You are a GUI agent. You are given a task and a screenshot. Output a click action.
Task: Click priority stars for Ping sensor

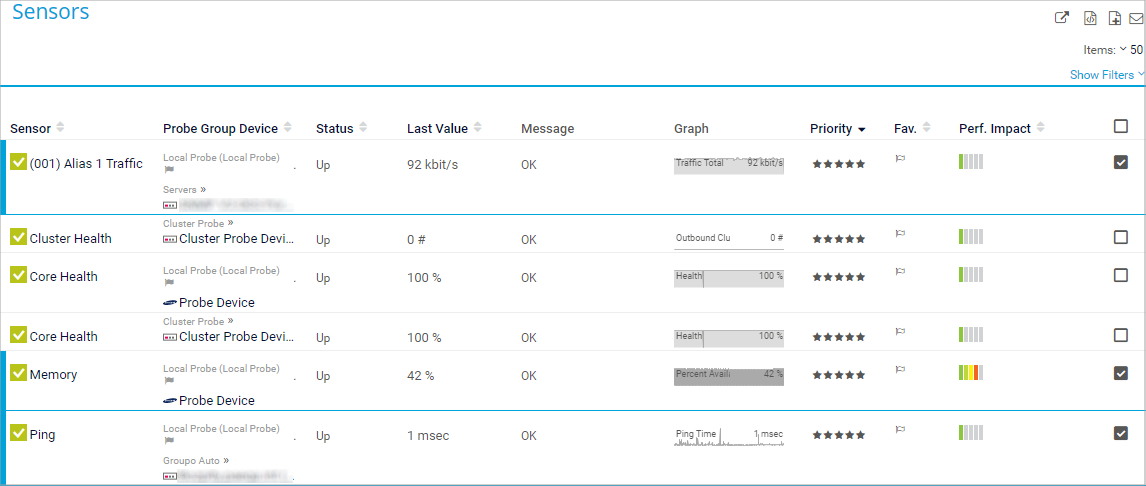pyautogui.click(x=838, y=436)
